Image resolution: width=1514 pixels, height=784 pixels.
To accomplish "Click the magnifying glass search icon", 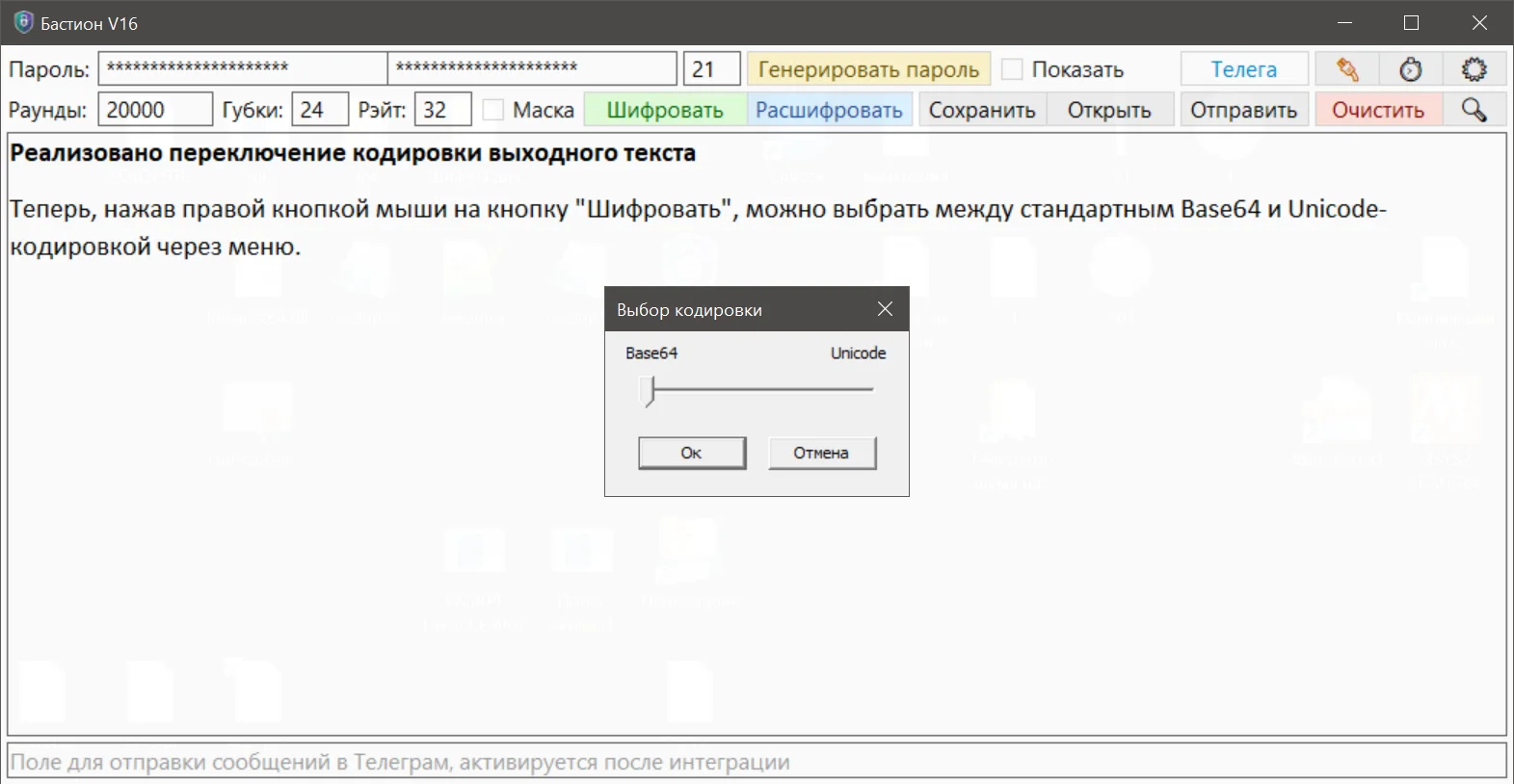I will coord(1474,110).
